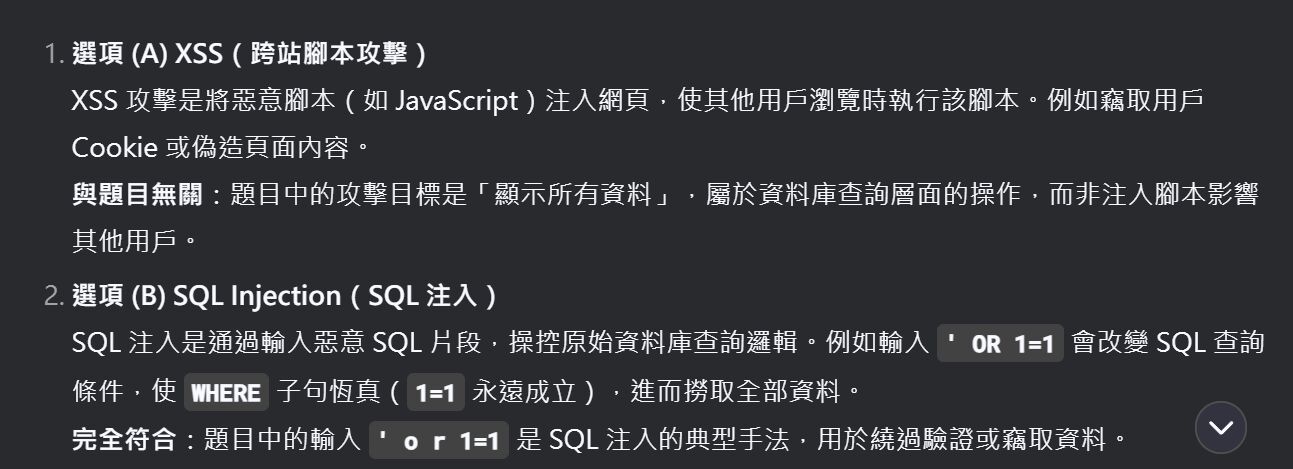Click the word "Cookie" in the XSS paragraph

click(114, 148)
